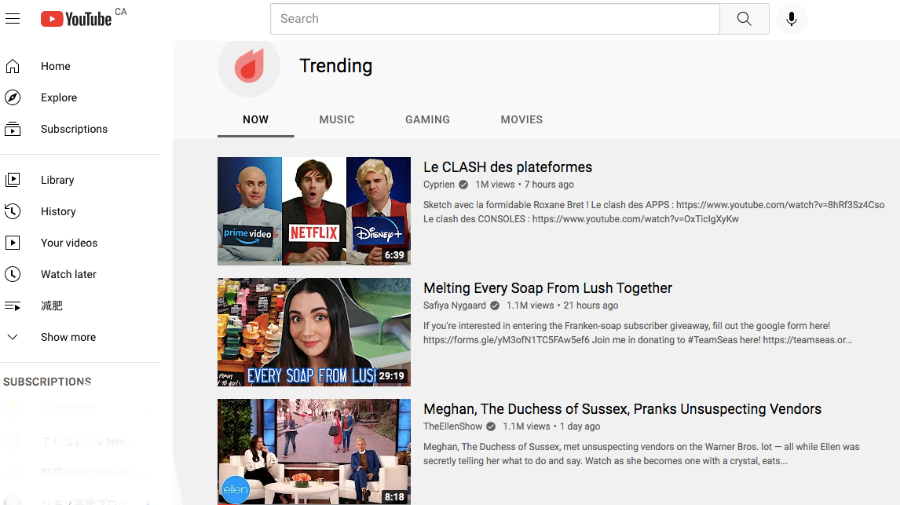Image resolution: width=900 pixels, height=505 pixels.
Task: Click the SUBSCRIPTIONS section heading
Action: coord(48,382)
